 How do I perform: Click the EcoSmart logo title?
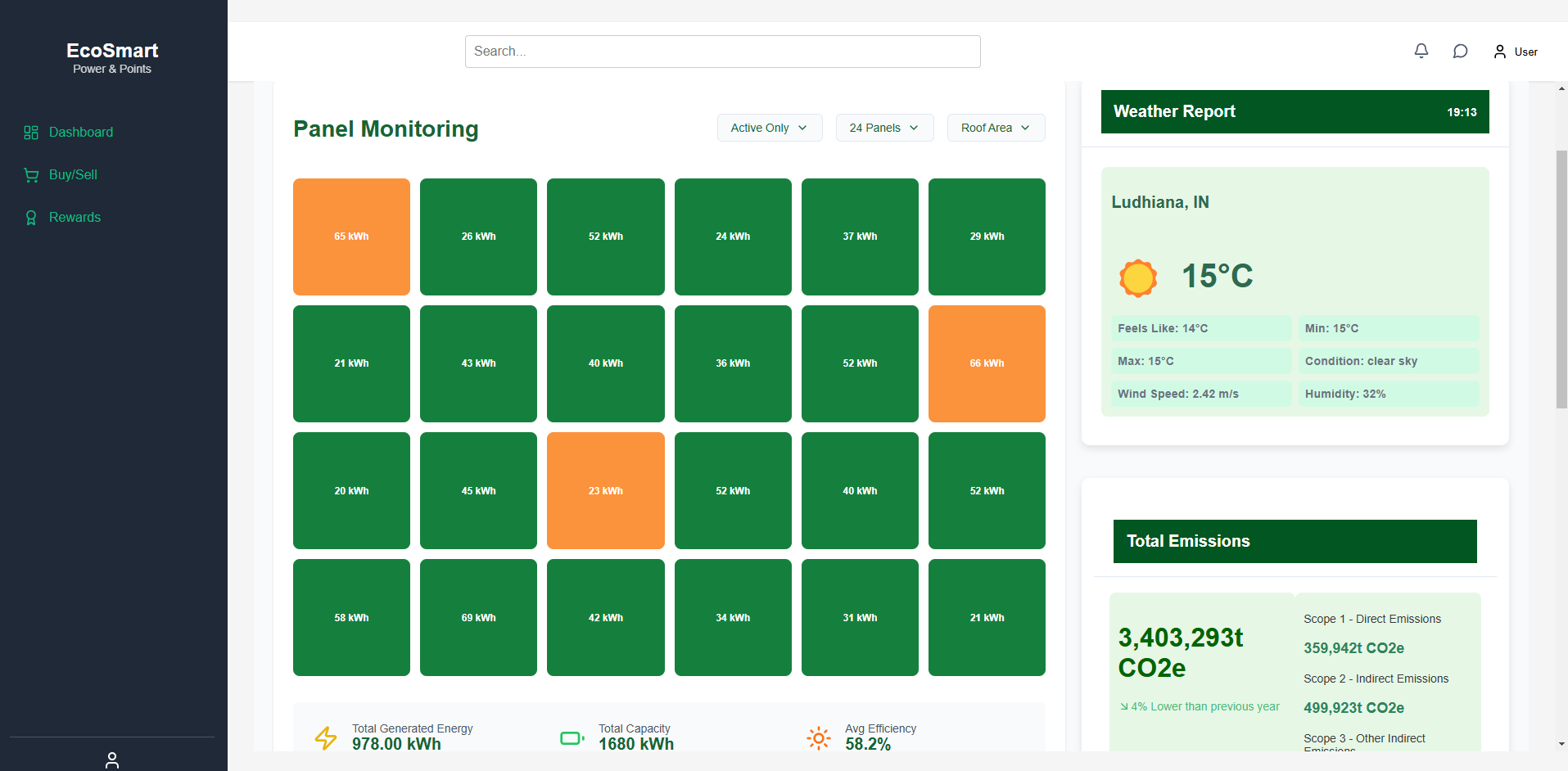tap(112, 51)
